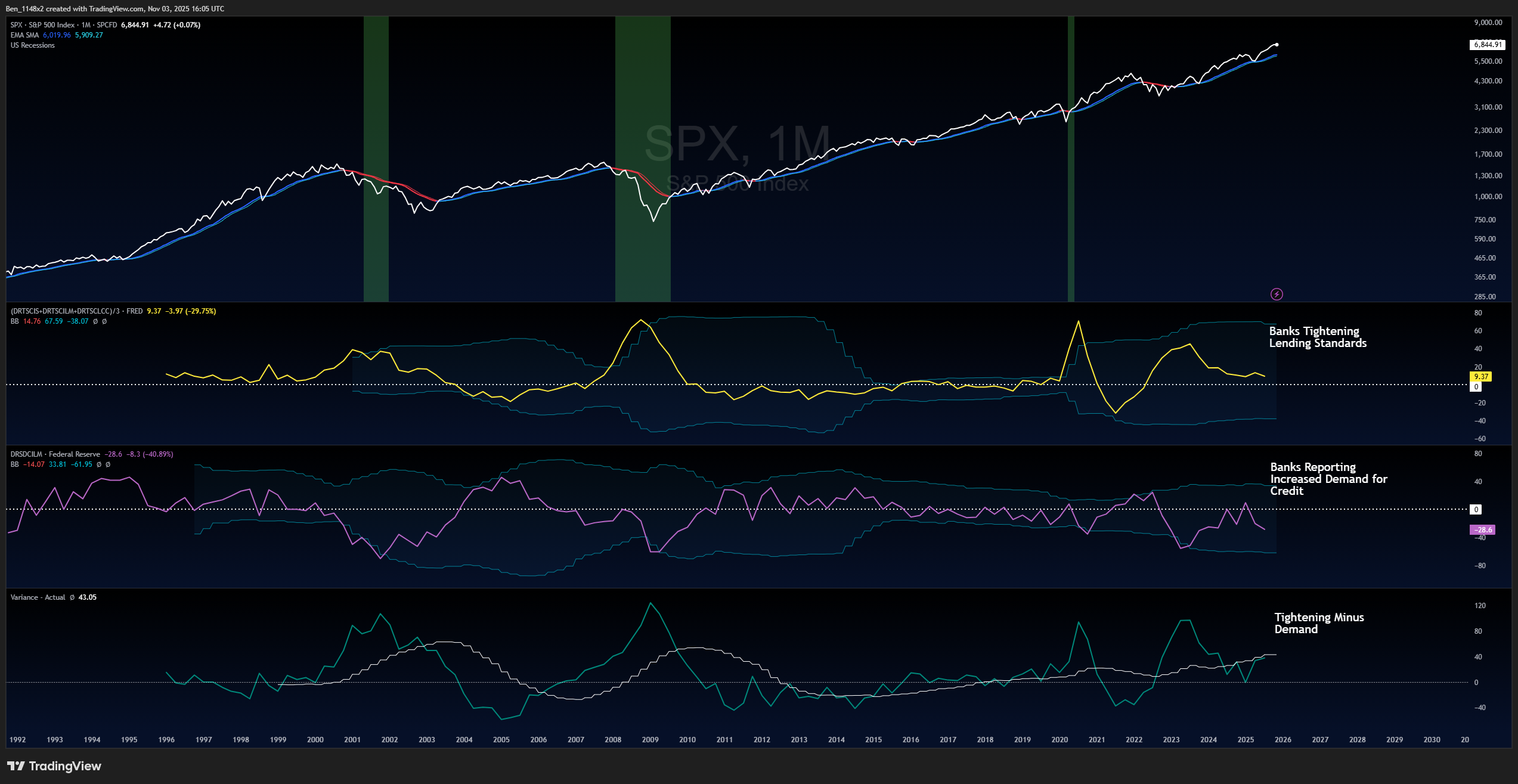Screen dimensions: 1518x784
Task: Click the white dot at SPX line end
Action: pos(1277,45)
